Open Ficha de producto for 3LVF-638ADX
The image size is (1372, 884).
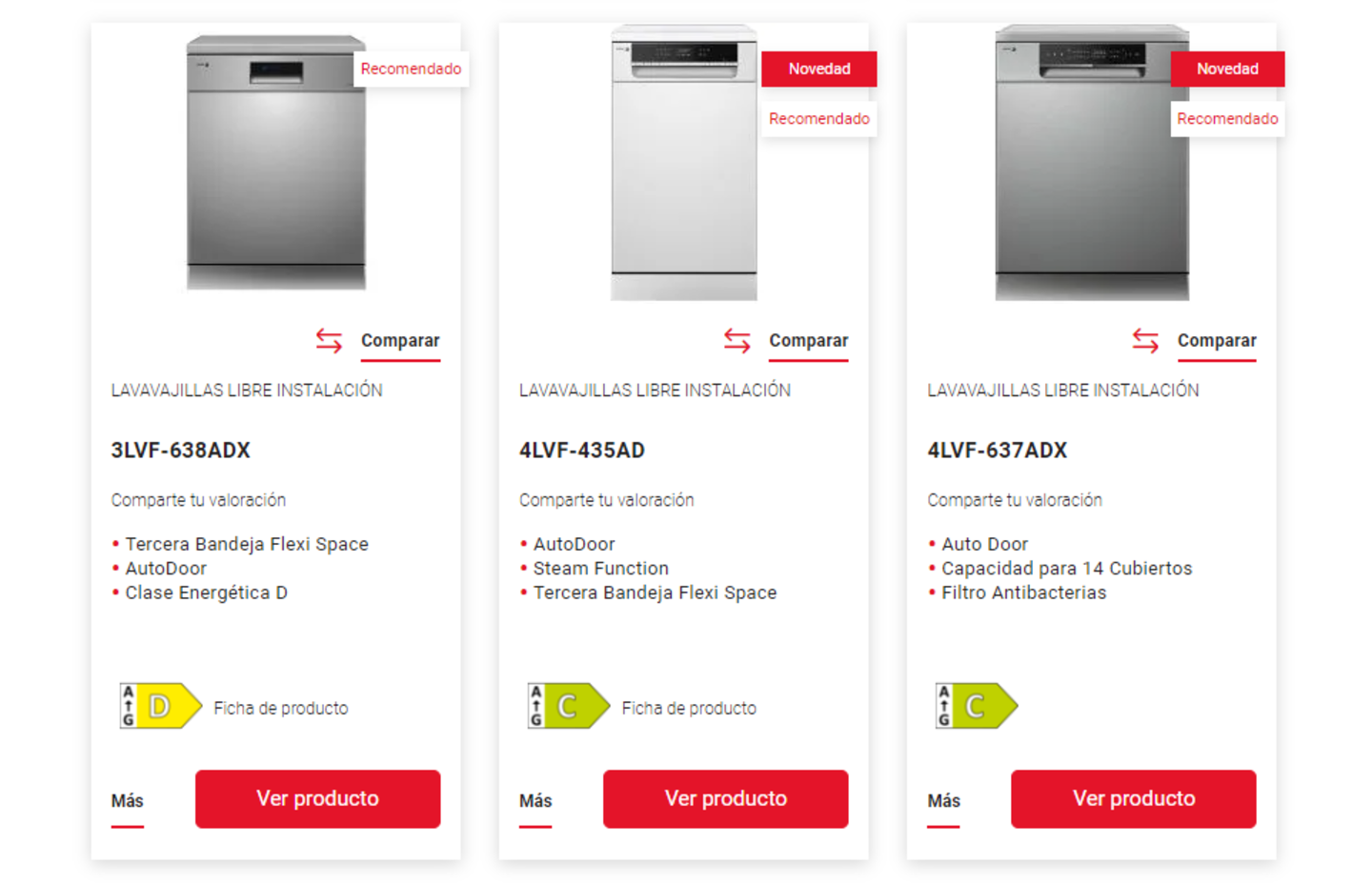pyautogui.click(x=281, y=709)
